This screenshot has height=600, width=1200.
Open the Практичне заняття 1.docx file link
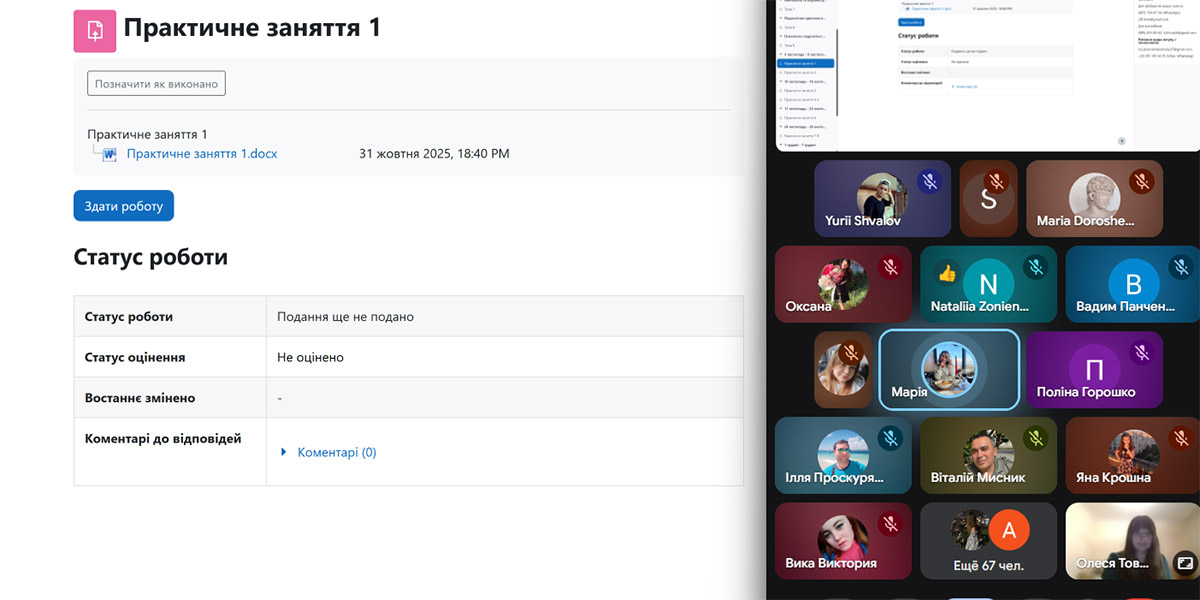[x=202, y=154]
